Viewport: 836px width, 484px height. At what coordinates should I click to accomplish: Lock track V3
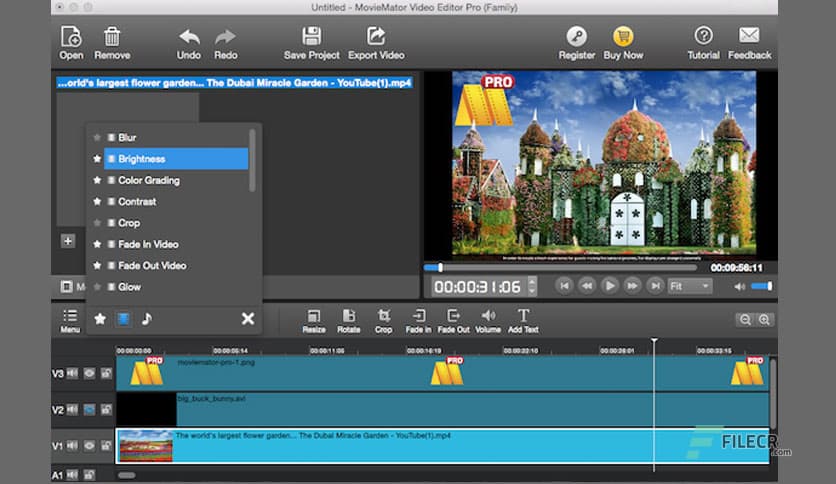click(106, 373)
